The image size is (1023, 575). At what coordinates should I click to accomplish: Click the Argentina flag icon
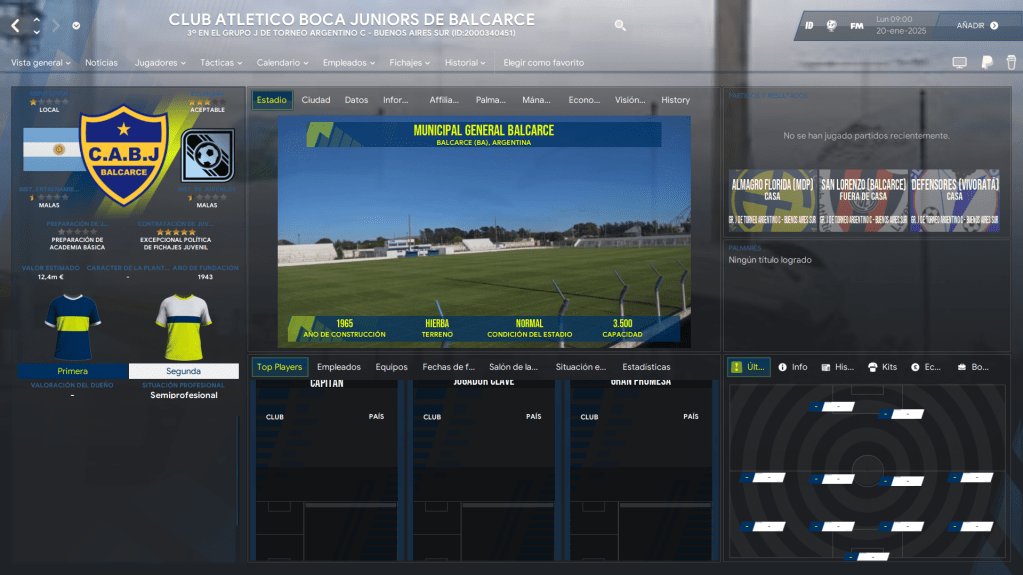click(51, 150)
